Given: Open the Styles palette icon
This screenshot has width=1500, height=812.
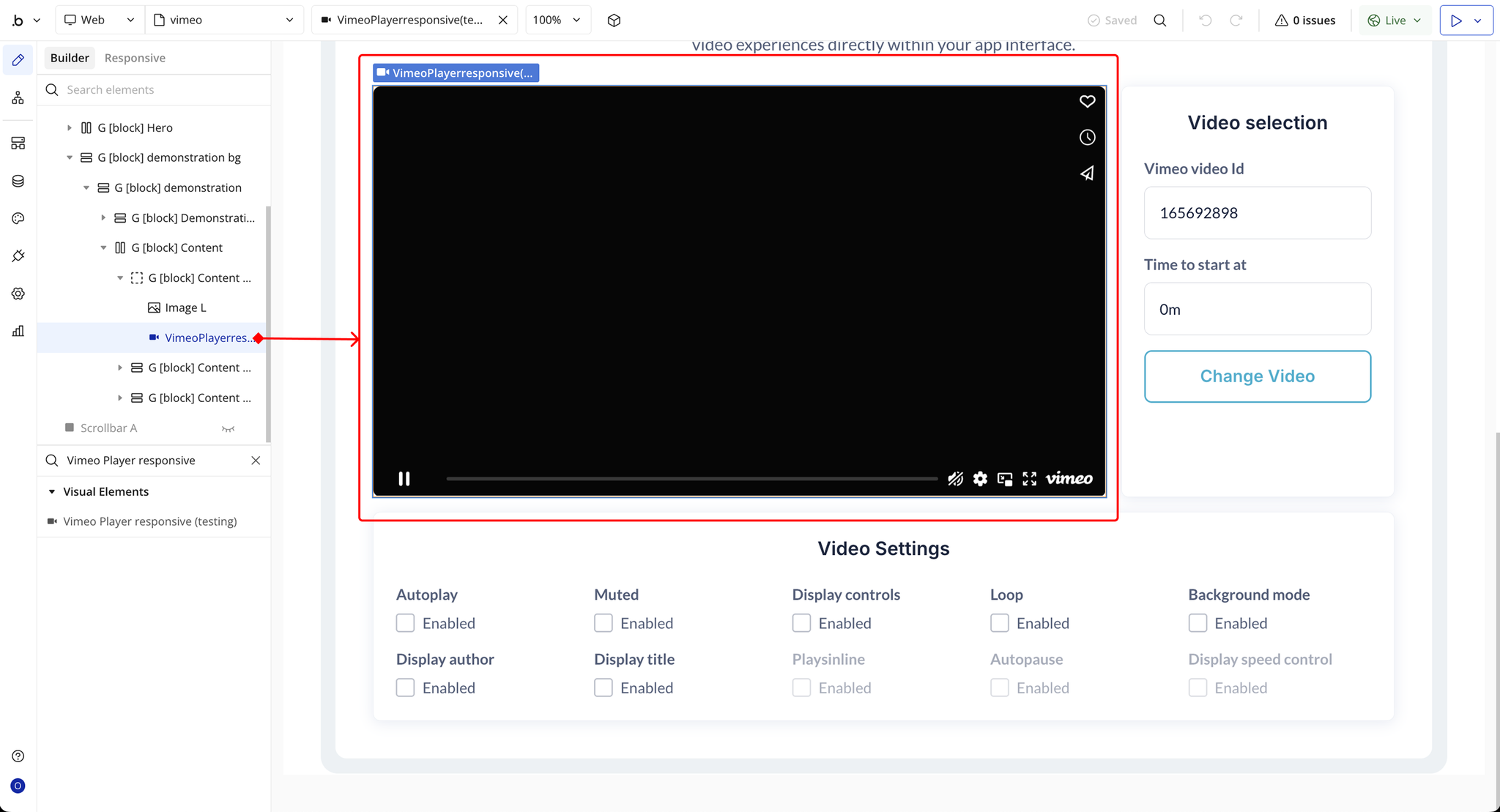Looking at the screenshot, I should coord(18,218).
